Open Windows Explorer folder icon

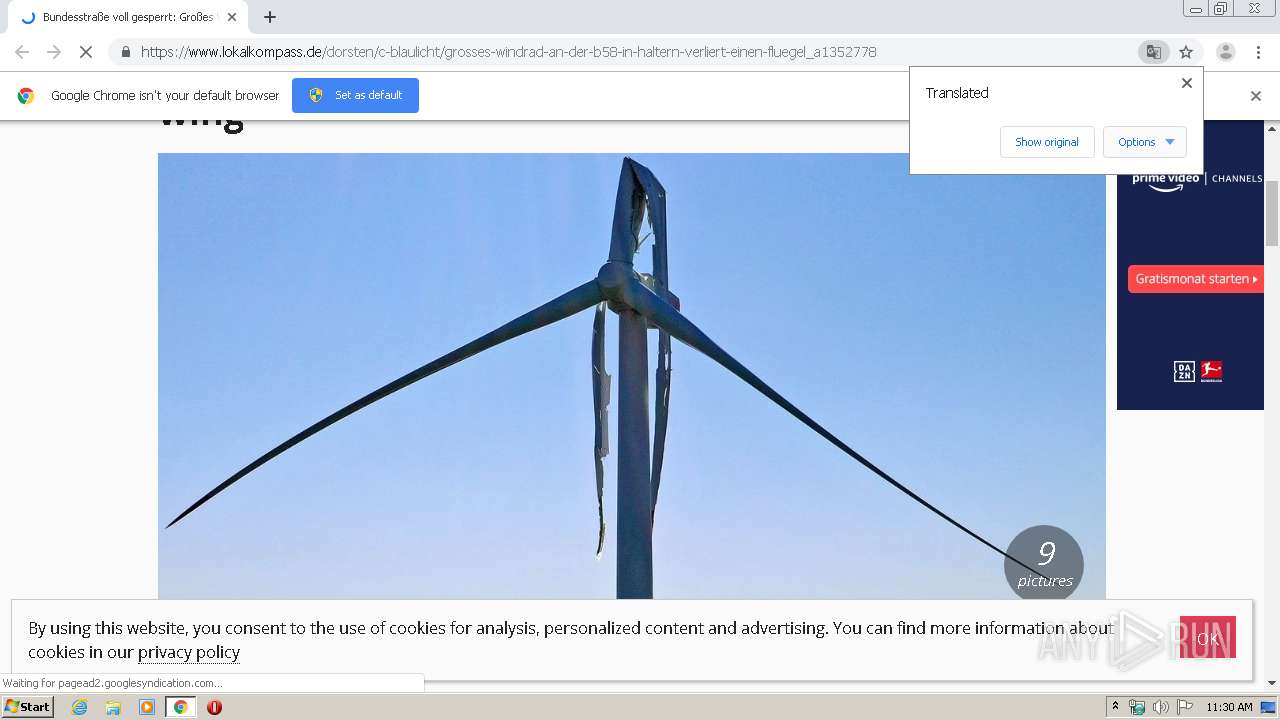click(113, 707)
